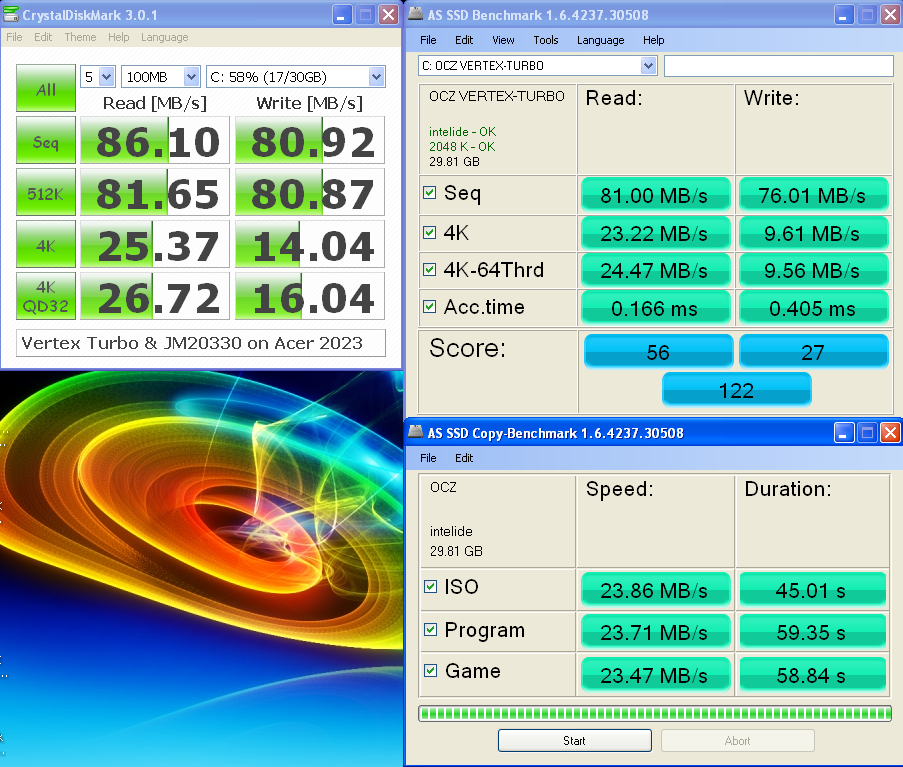
Task: Click the green copy benchmark progress bar
Action: 654,713
